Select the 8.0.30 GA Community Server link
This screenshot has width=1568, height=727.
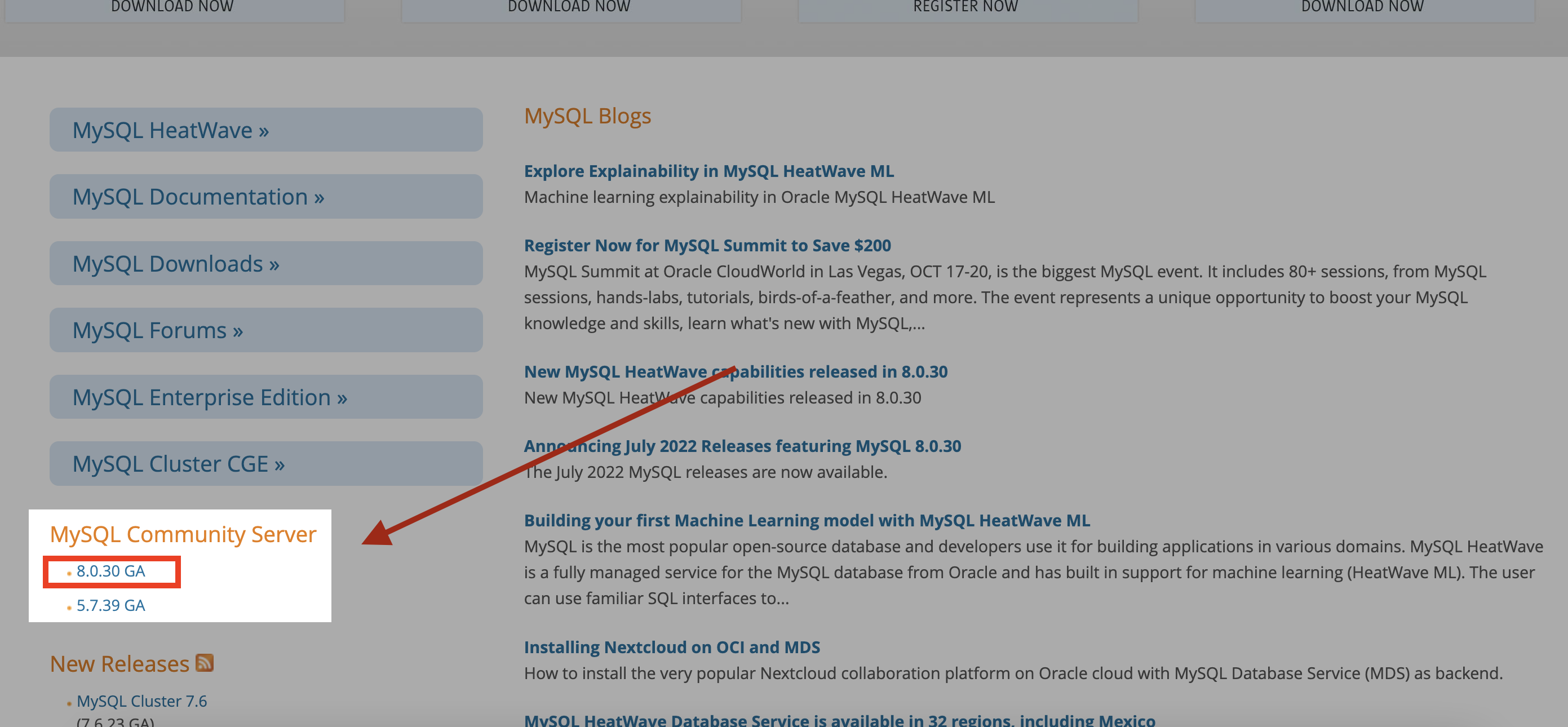pyautogui.click(x=111, y=571)
